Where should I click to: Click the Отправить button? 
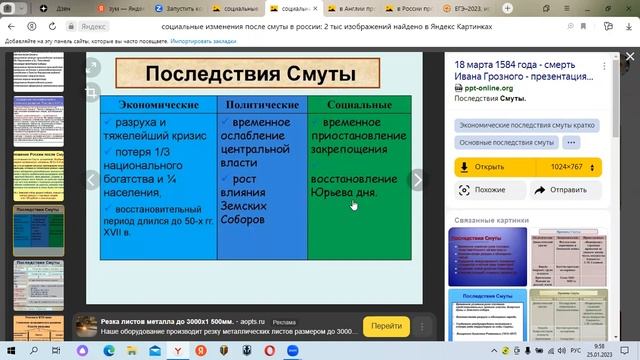(565, 190)
